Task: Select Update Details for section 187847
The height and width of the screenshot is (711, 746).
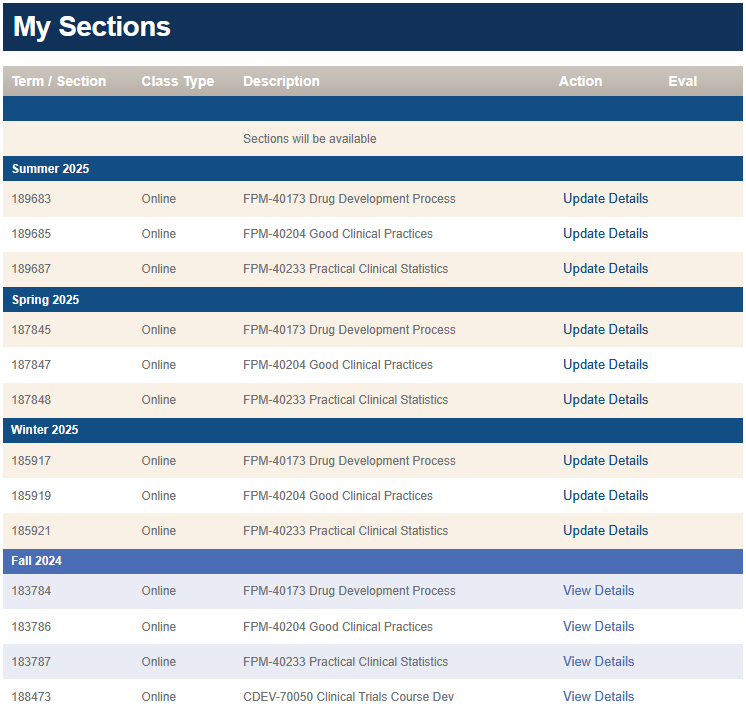Action: 605,365
